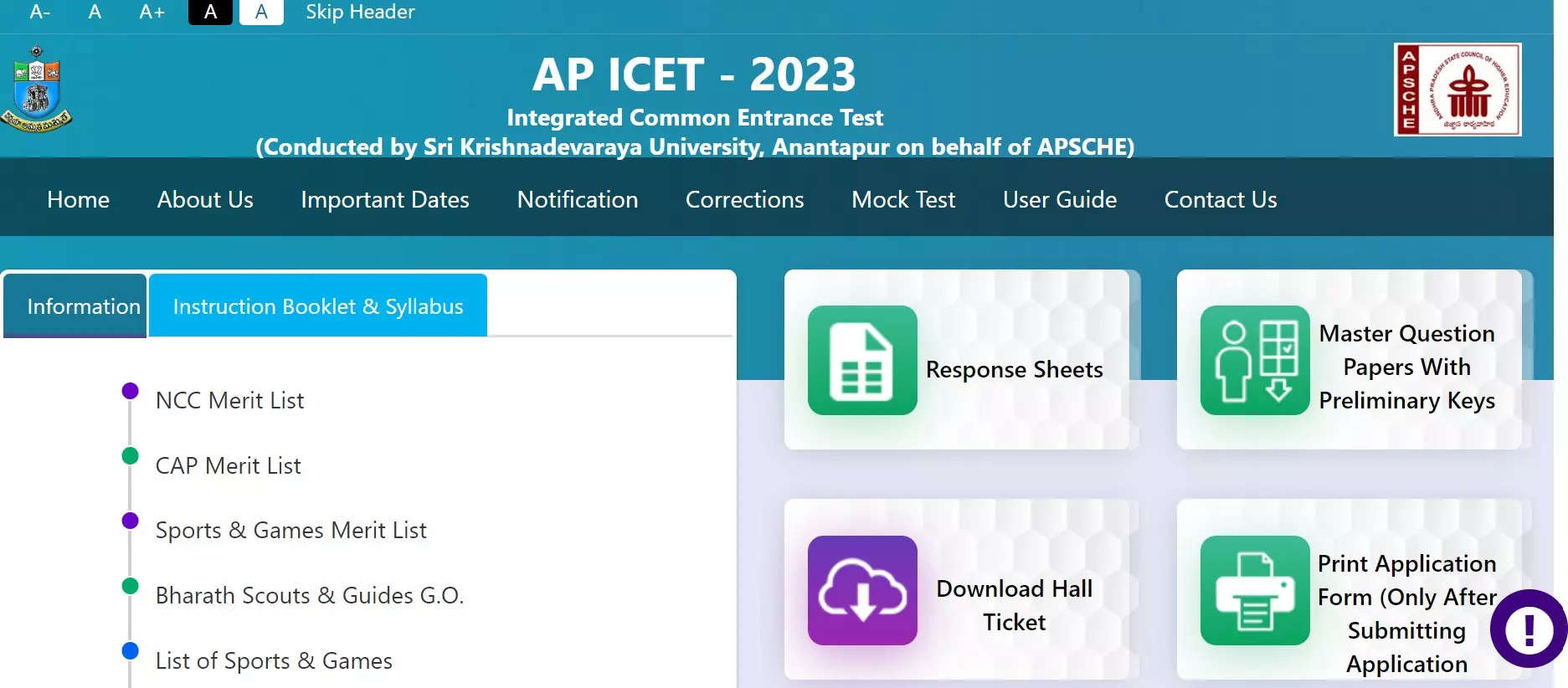The width and height of the screenshot is (1568, 688).
Task: Open the Home menu item
Action: click(x=78, y=199)
